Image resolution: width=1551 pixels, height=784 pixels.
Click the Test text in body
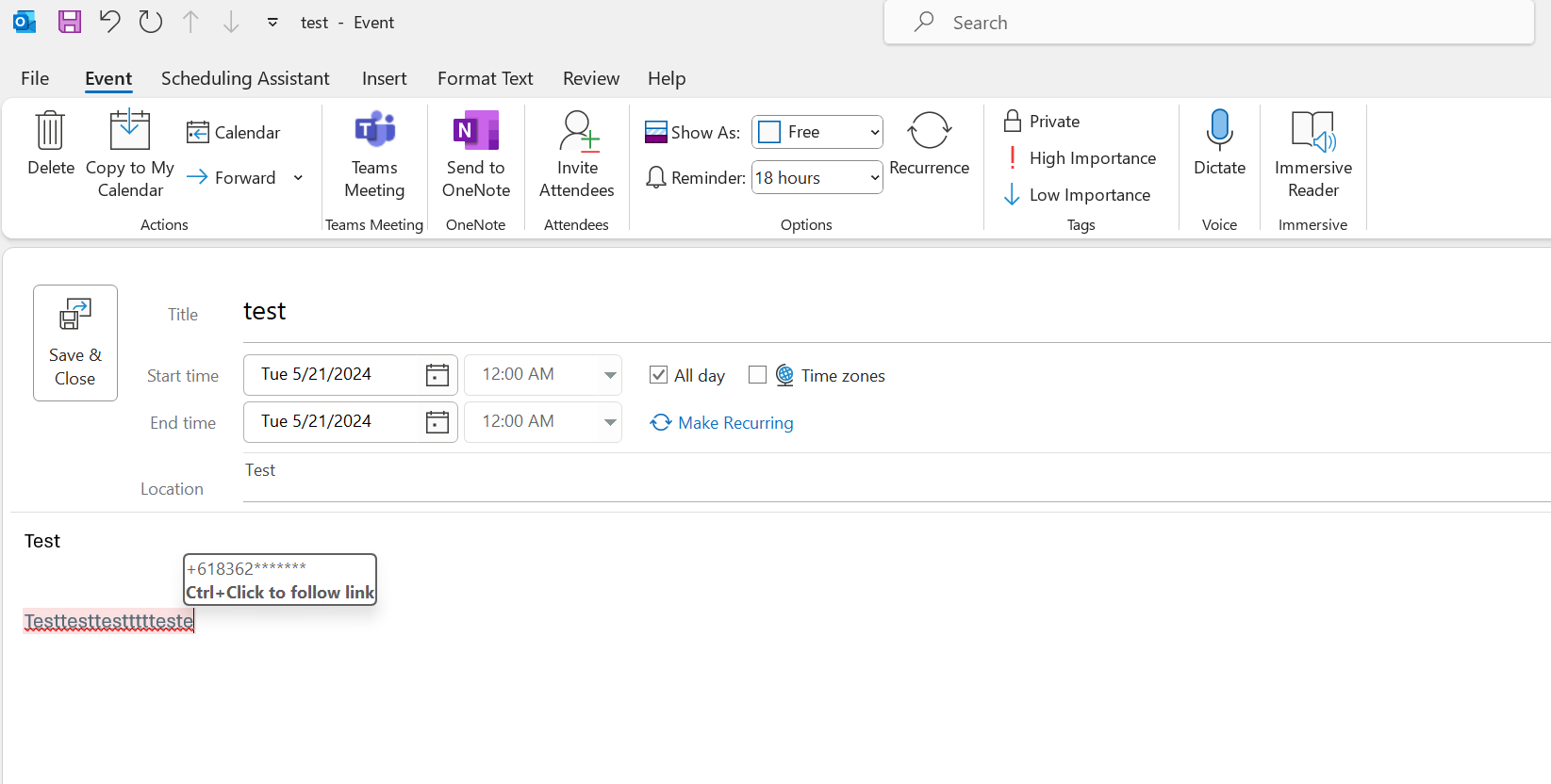[42, 541]
